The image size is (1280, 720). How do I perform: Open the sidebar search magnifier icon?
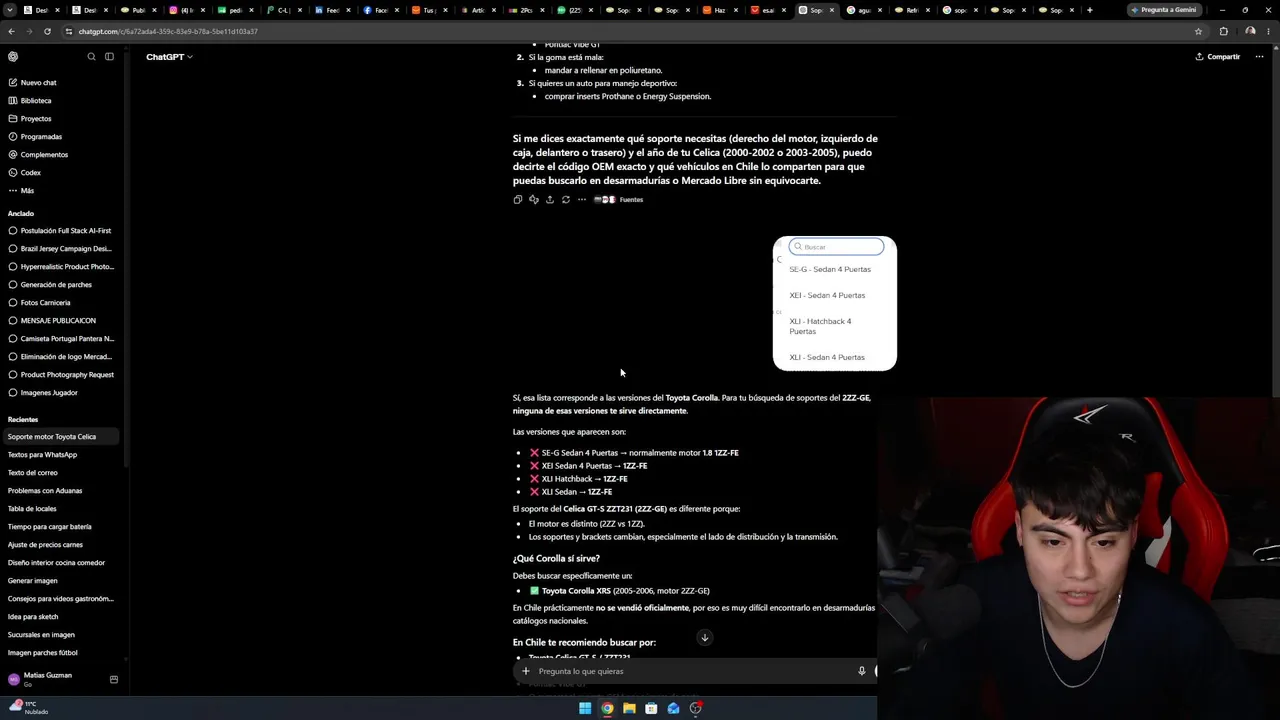[x=91, y=57]
